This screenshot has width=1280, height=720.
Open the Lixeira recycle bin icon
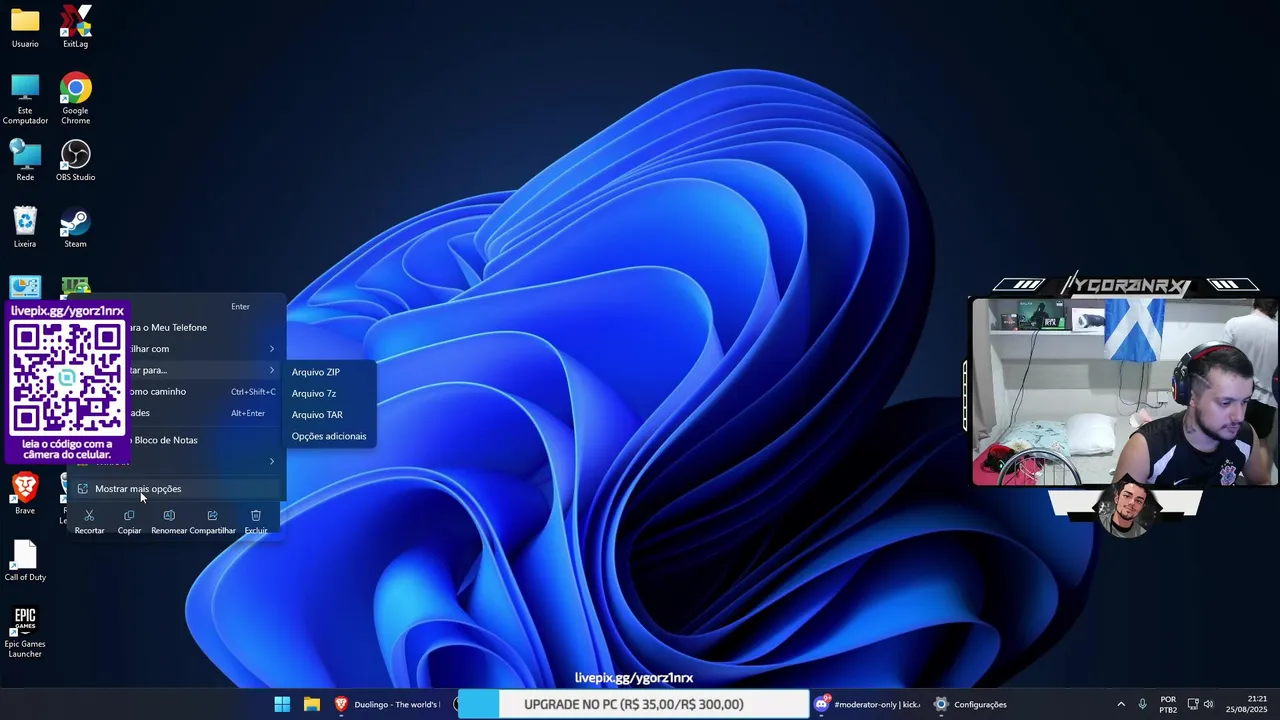(x=25, y=228)
